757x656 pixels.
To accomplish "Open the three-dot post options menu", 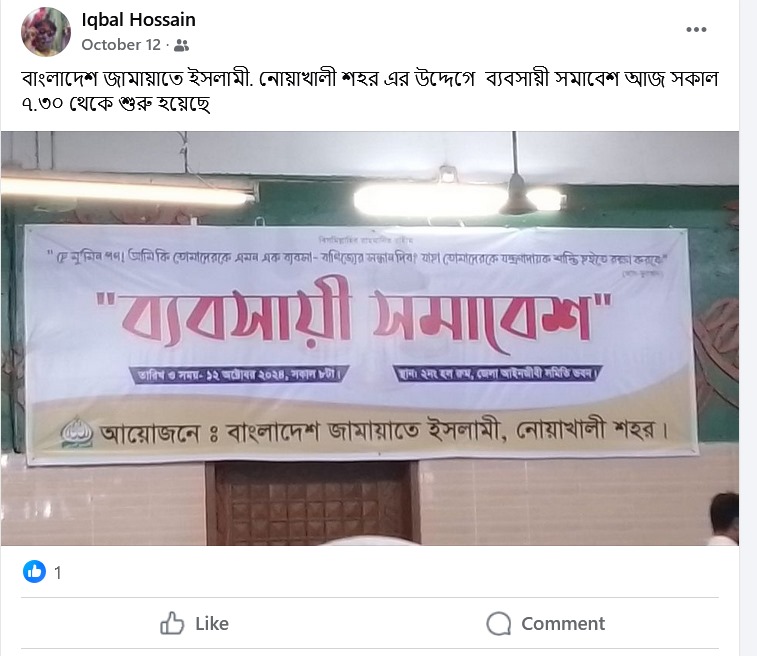I will [696, 29].
